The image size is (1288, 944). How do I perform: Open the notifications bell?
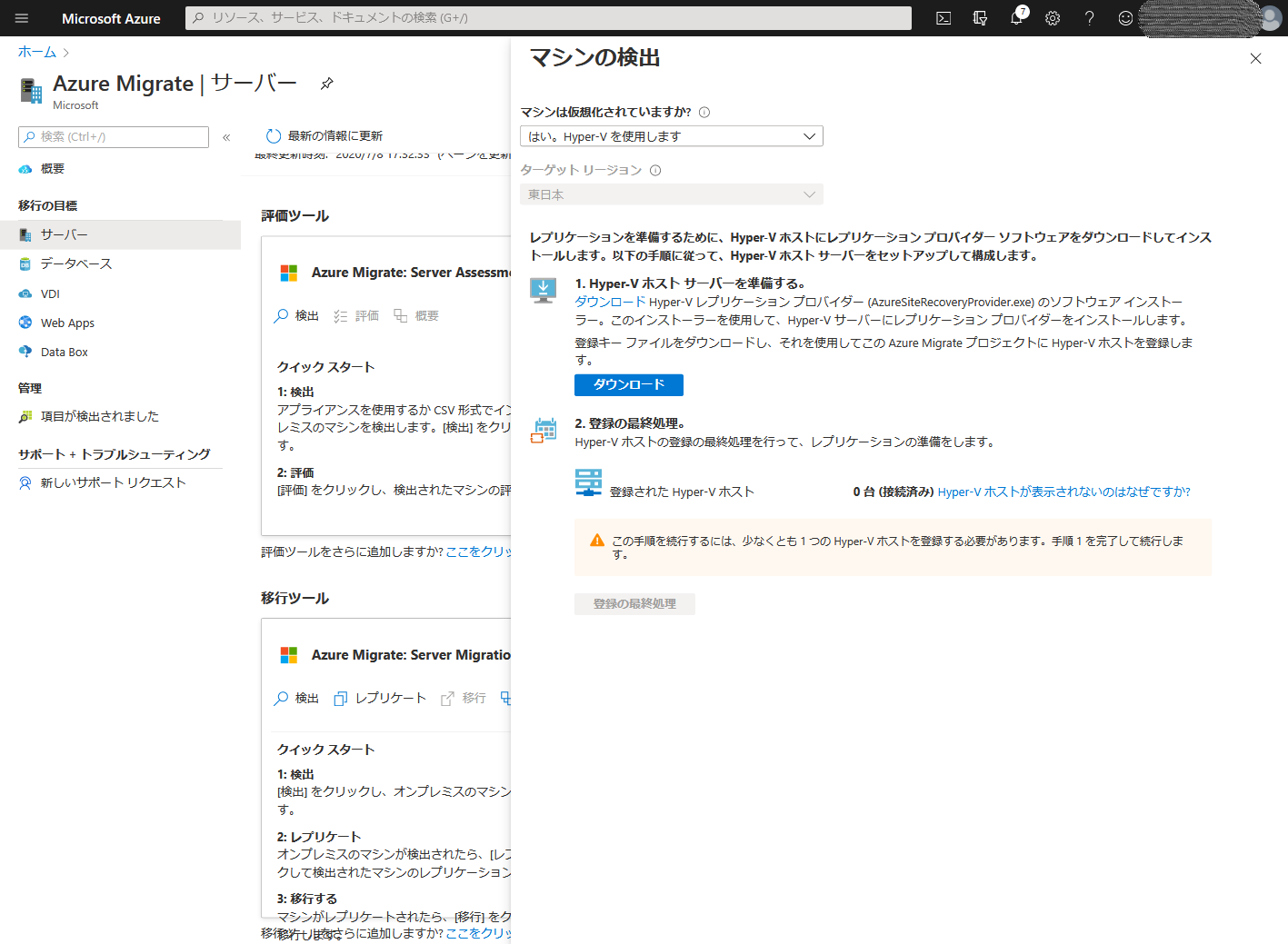click(x=1016, y=18)
